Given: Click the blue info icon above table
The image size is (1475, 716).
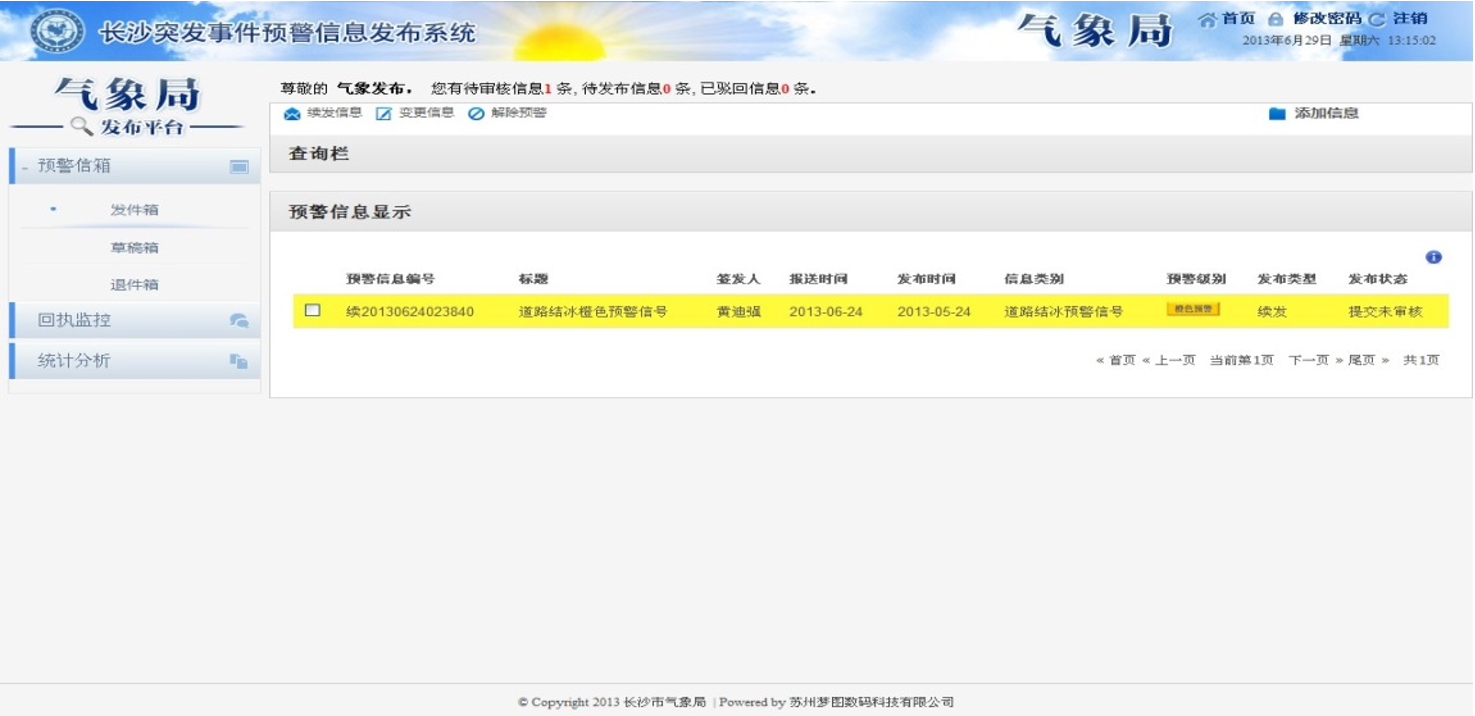Looking at the screenshot, I should click(x=1433, y=257).
